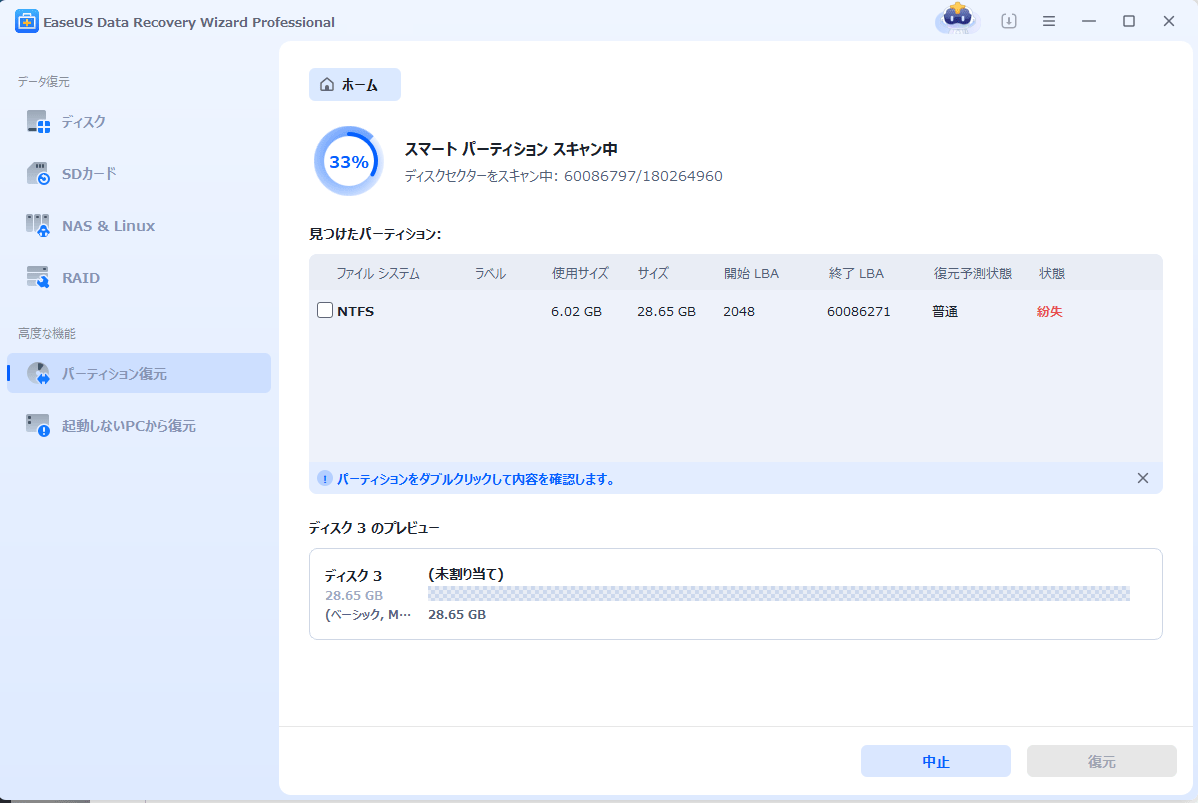Dismiss the double-click hint banner

1143,478
